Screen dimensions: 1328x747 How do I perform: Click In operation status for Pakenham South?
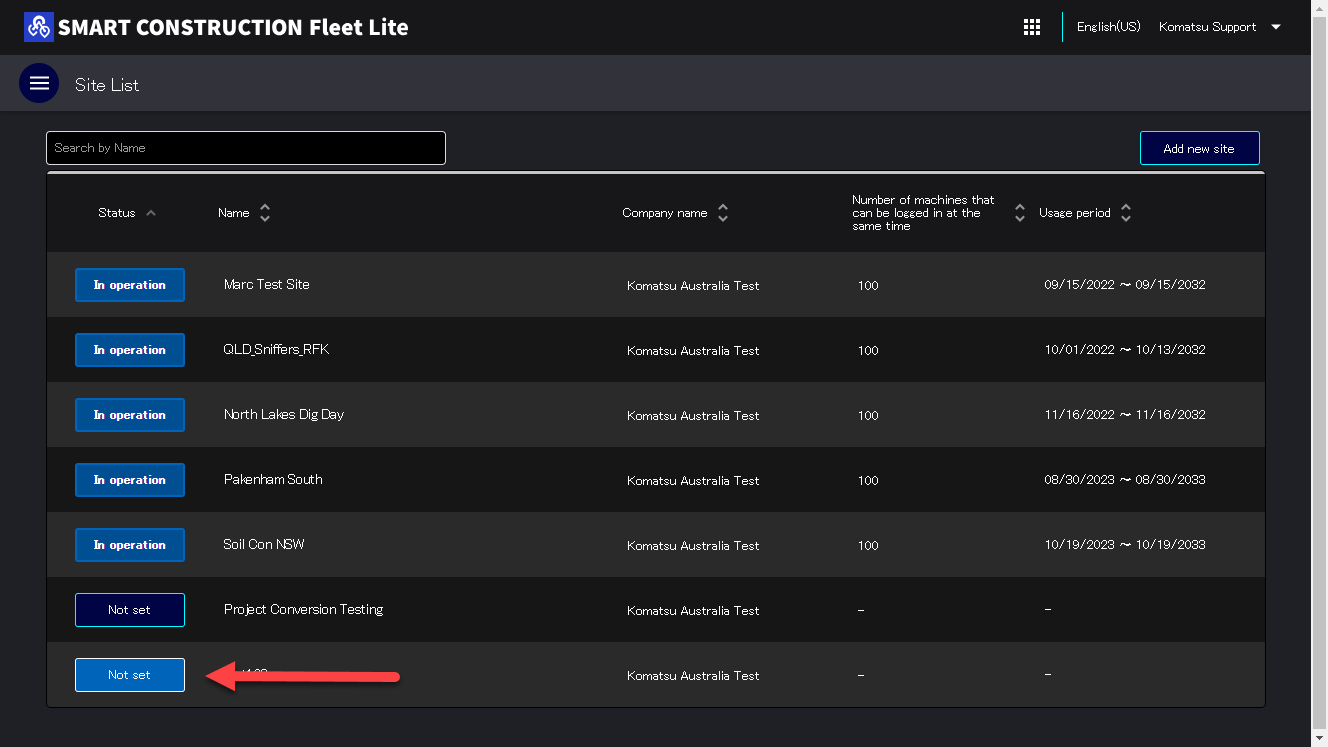[130, 480]
